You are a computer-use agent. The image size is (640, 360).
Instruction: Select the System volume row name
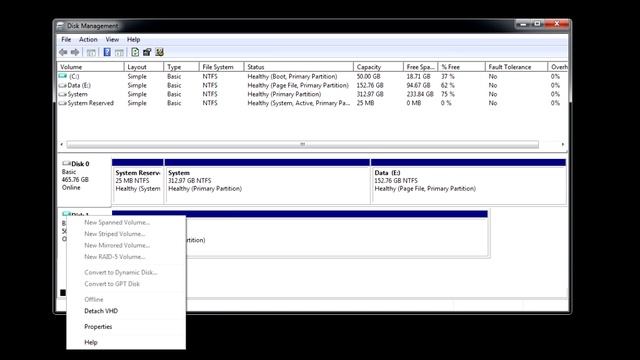click(x=78, y=94)
